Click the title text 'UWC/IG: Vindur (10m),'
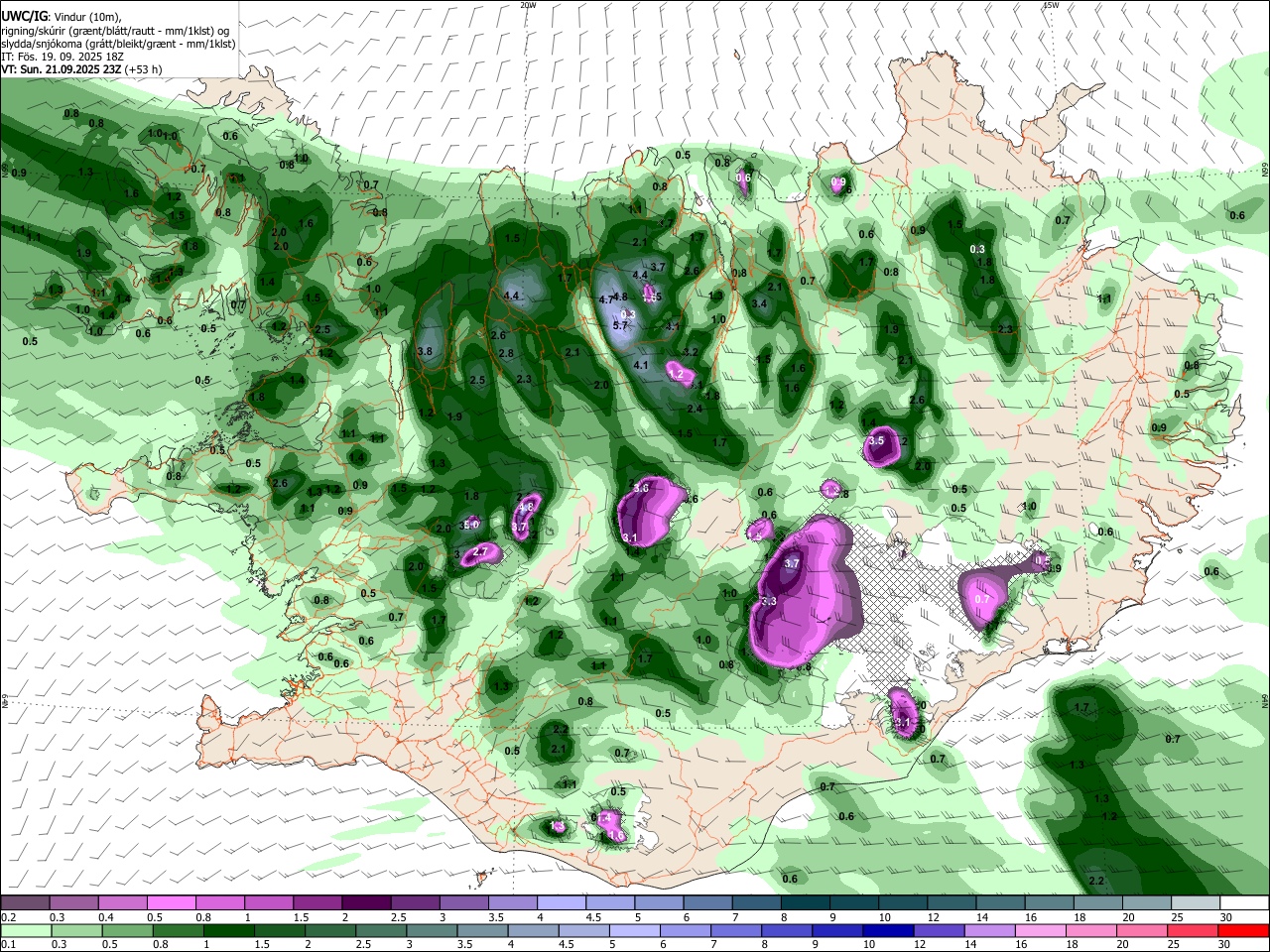 pos(62,15)
